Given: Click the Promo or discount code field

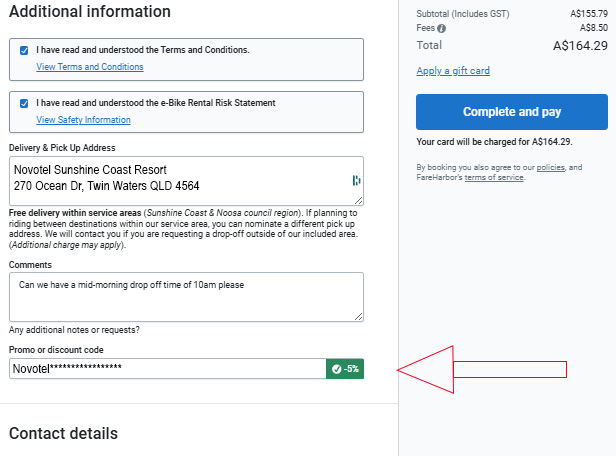Looking at the screenshot, I should (168, 369).
